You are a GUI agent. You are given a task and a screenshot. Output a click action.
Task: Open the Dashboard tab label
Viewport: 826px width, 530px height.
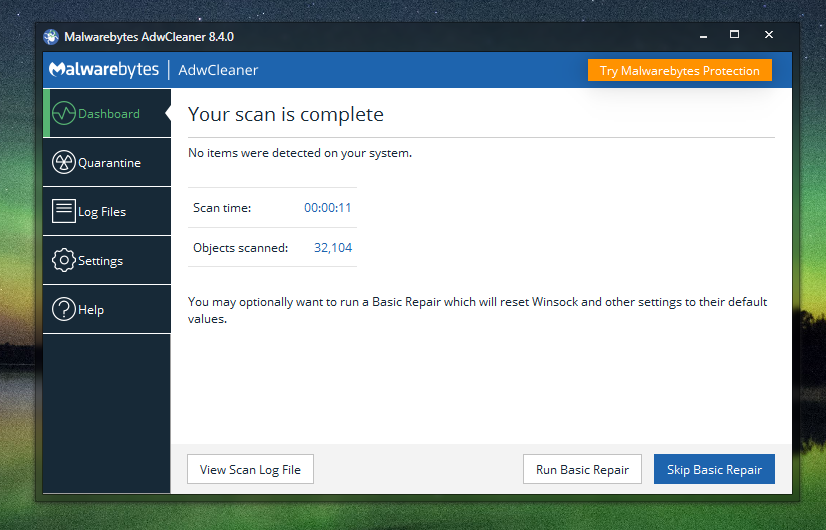[109, 114]
